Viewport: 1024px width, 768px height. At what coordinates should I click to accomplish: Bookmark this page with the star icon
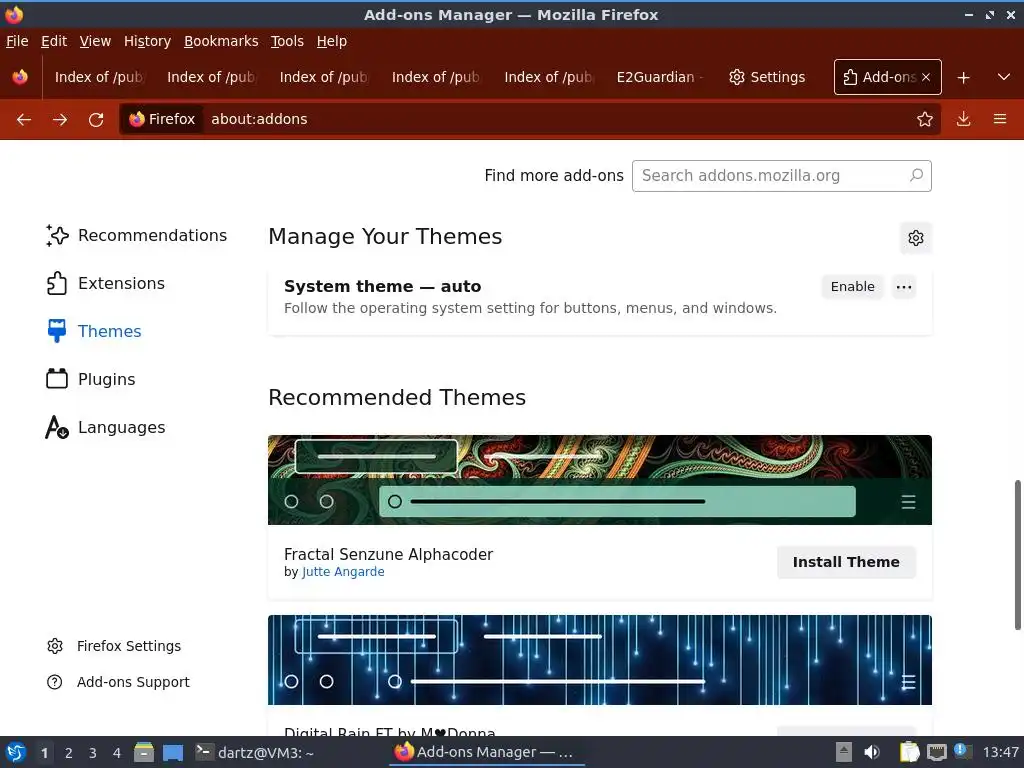click(925, 119)
